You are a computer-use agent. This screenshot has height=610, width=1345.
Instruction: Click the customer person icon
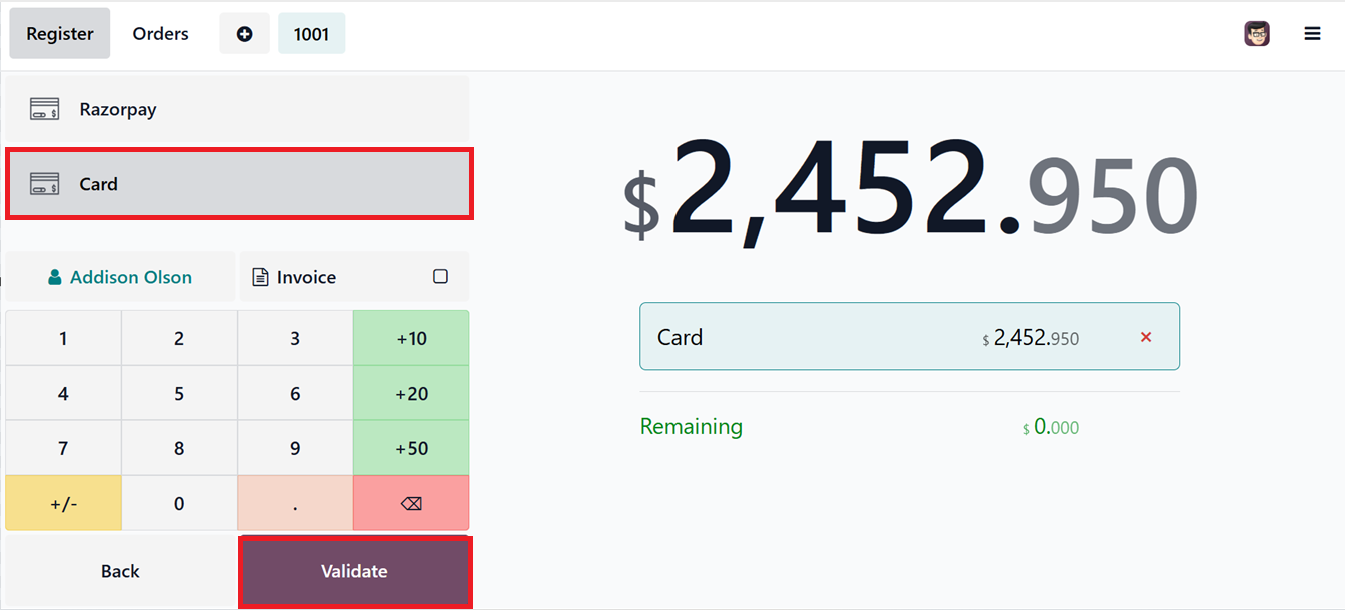click(55, 277)
